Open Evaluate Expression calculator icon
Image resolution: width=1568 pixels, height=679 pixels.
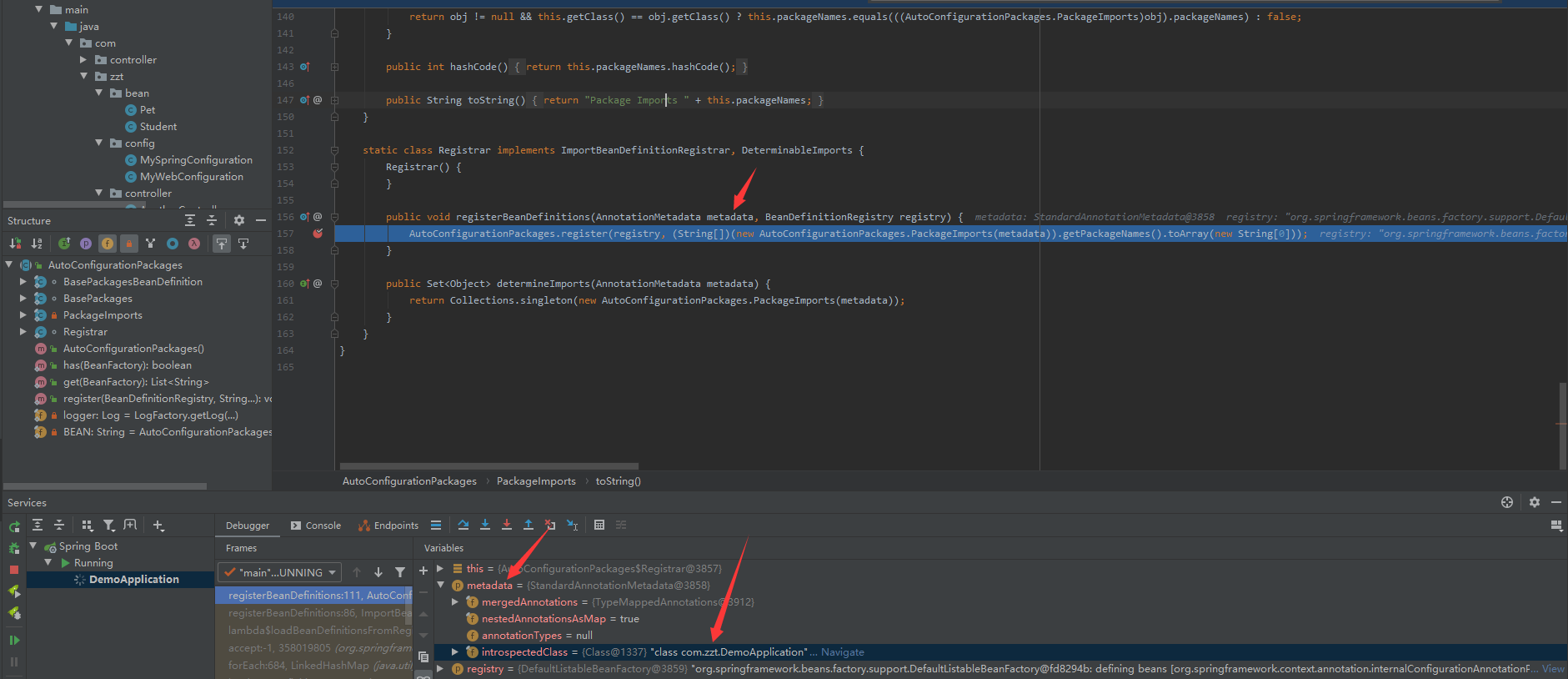[599, 525]
